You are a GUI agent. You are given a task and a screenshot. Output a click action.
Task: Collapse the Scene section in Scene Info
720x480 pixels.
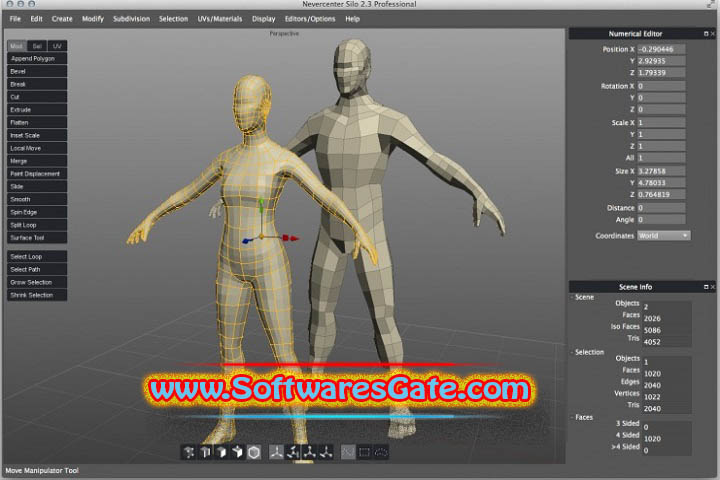pyautogui.click(x=572, y=297)
